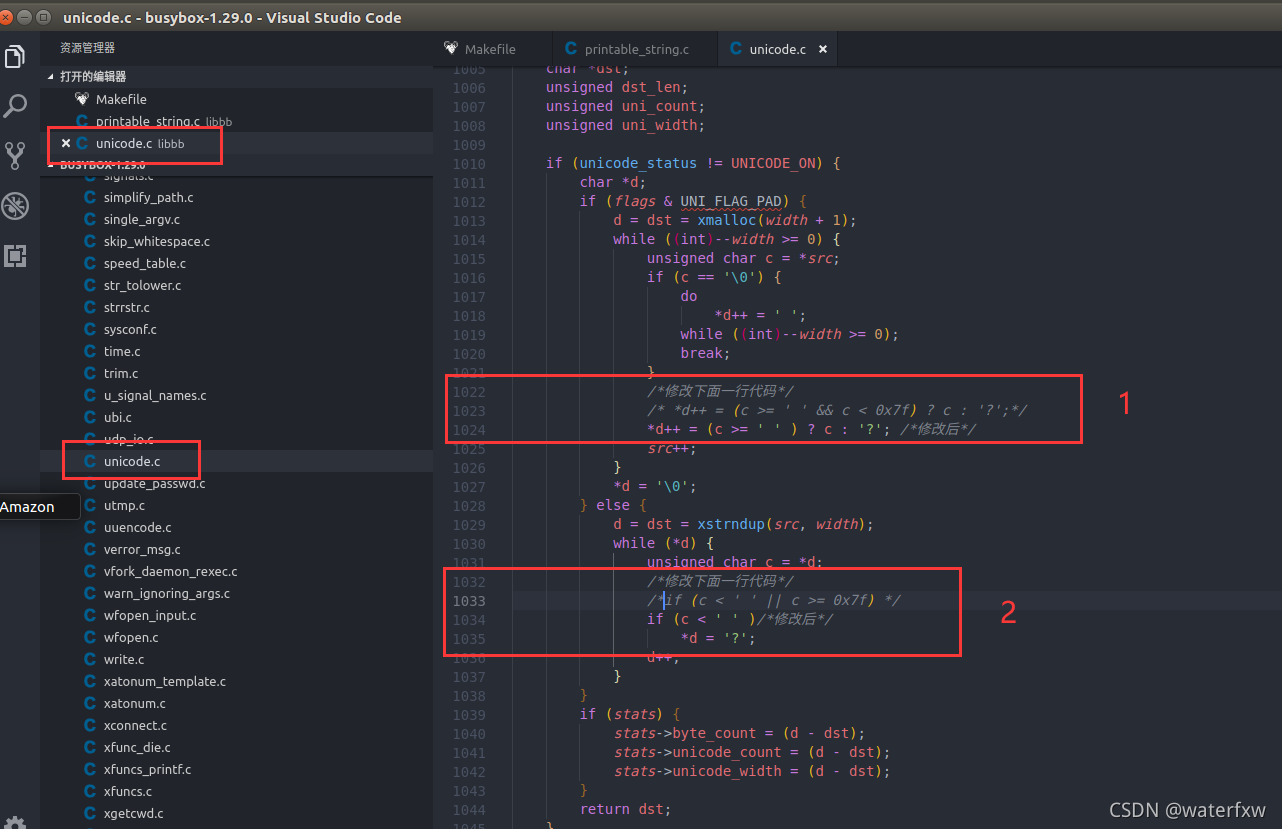Image resolution: width=1282 pixels, height=829 pixels.
Task: Click the xstrndup function call in code
Action: coord(736,524)
